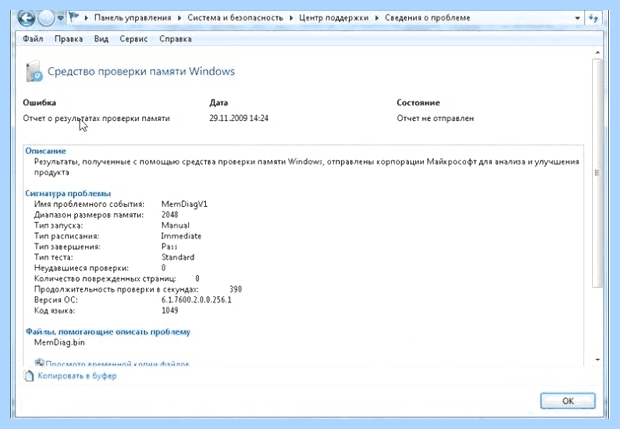The width and height of the screenshot is (620, 429).
Task: Click label Количество поврежденных страниц
Action: (105, 279)
